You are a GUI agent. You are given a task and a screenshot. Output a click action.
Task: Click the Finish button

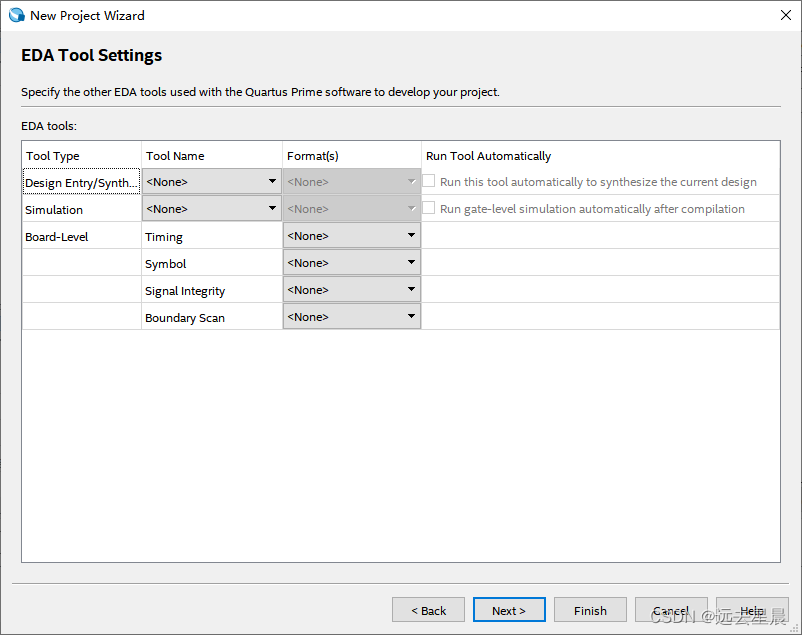point(590,610)
